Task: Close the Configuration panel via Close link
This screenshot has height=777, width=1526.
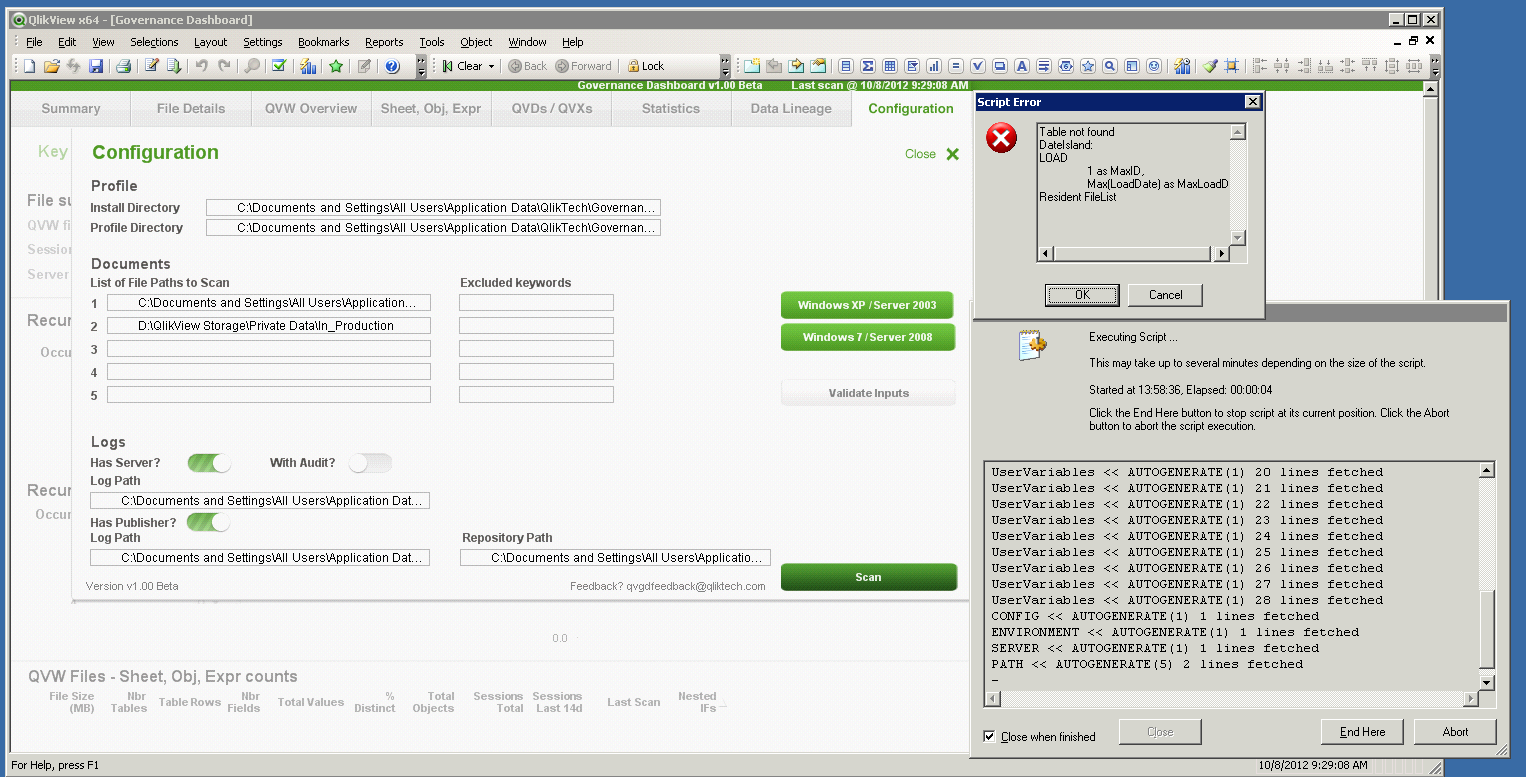Action: pyautogui.click(x=932, y=154)
